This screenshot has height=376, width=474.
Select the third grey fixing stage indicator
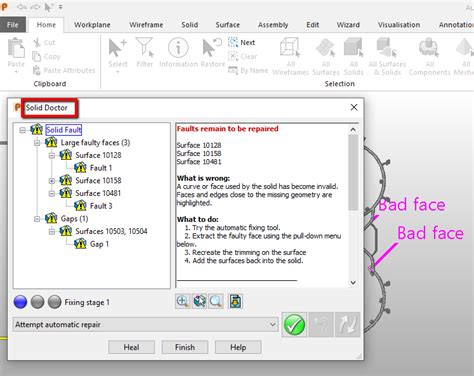(54, 302)
